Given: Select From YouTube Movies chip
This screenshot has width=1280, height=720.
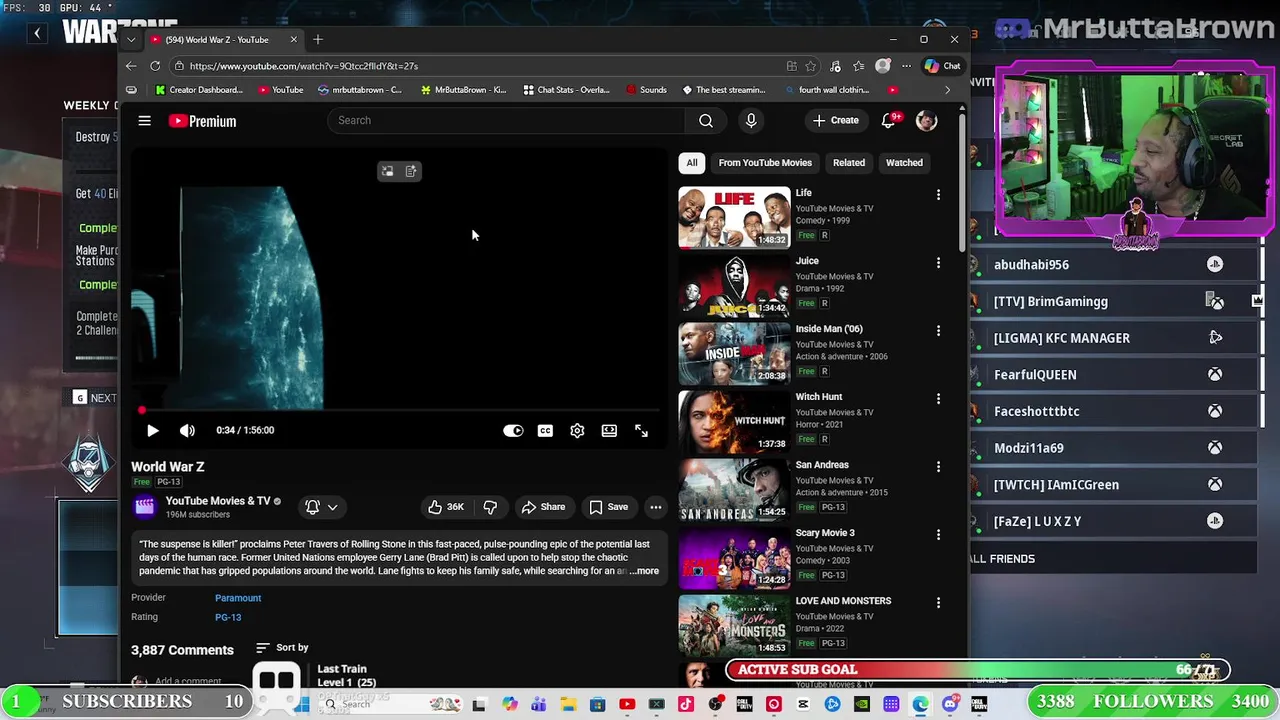Looking at the screenshot, I should [765, 163].
